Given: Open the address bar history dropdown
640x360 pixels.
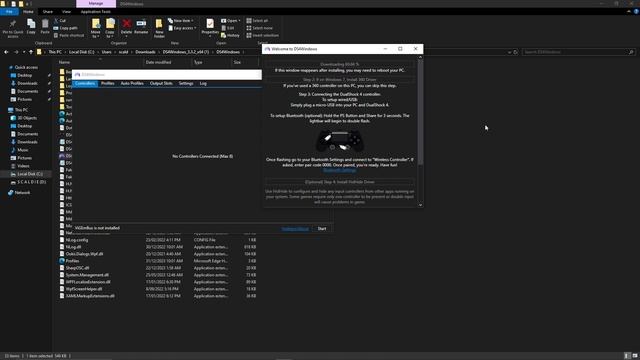Looking at the screenshot, I should [x=509, y=52].
